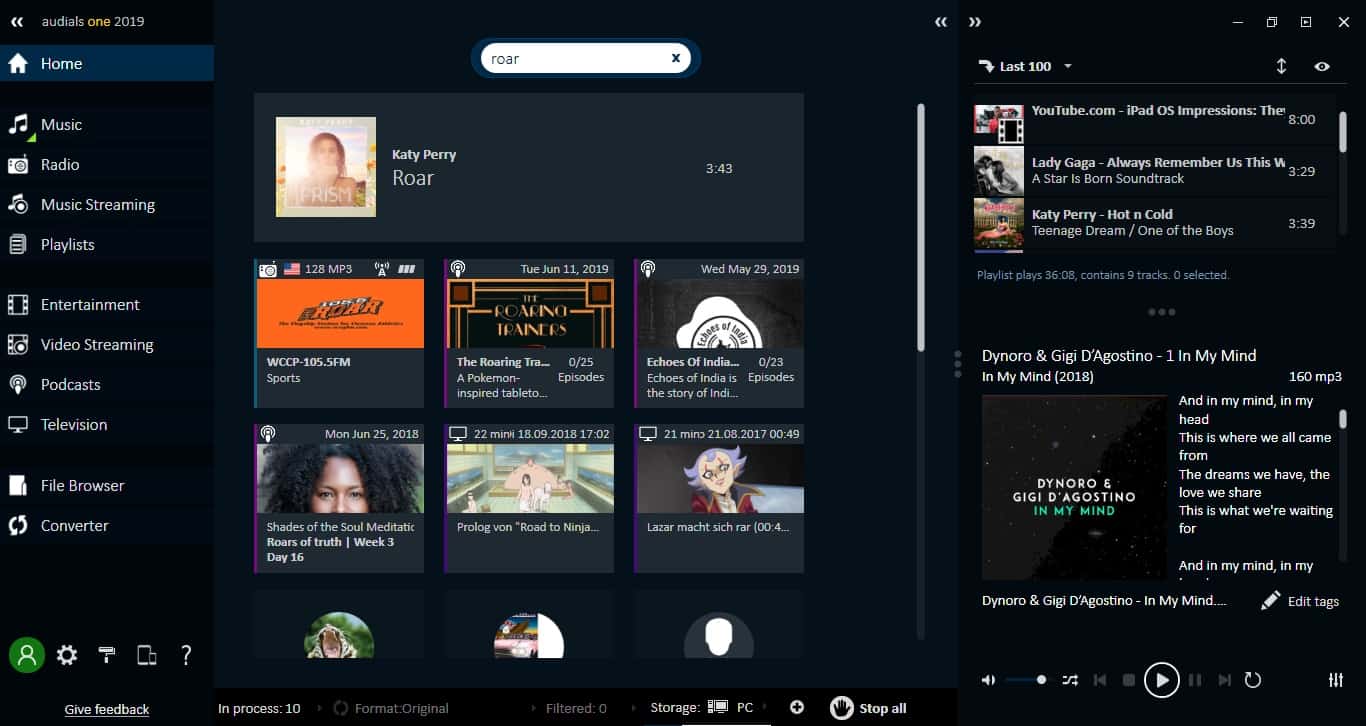This screenshot has height=726, width=1366.
Task: Adjust the volume slider
Action: 1027,680
